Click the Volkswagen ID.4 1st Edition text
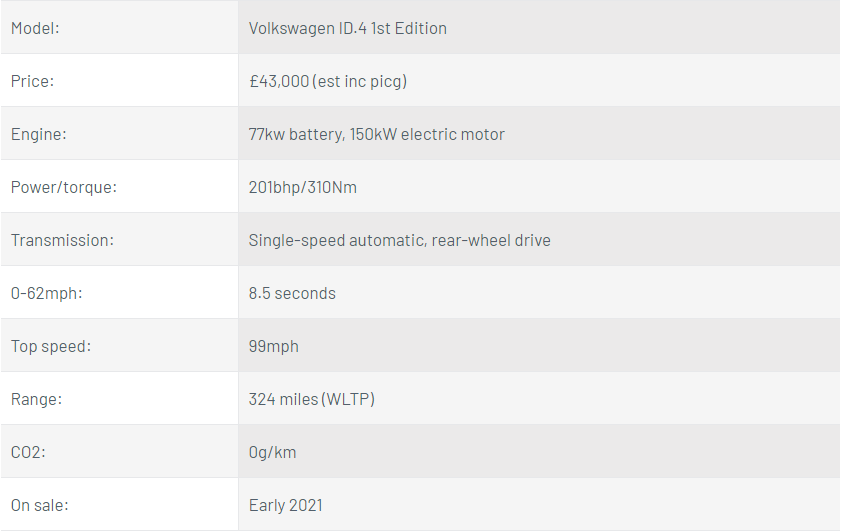 (347, 28)
